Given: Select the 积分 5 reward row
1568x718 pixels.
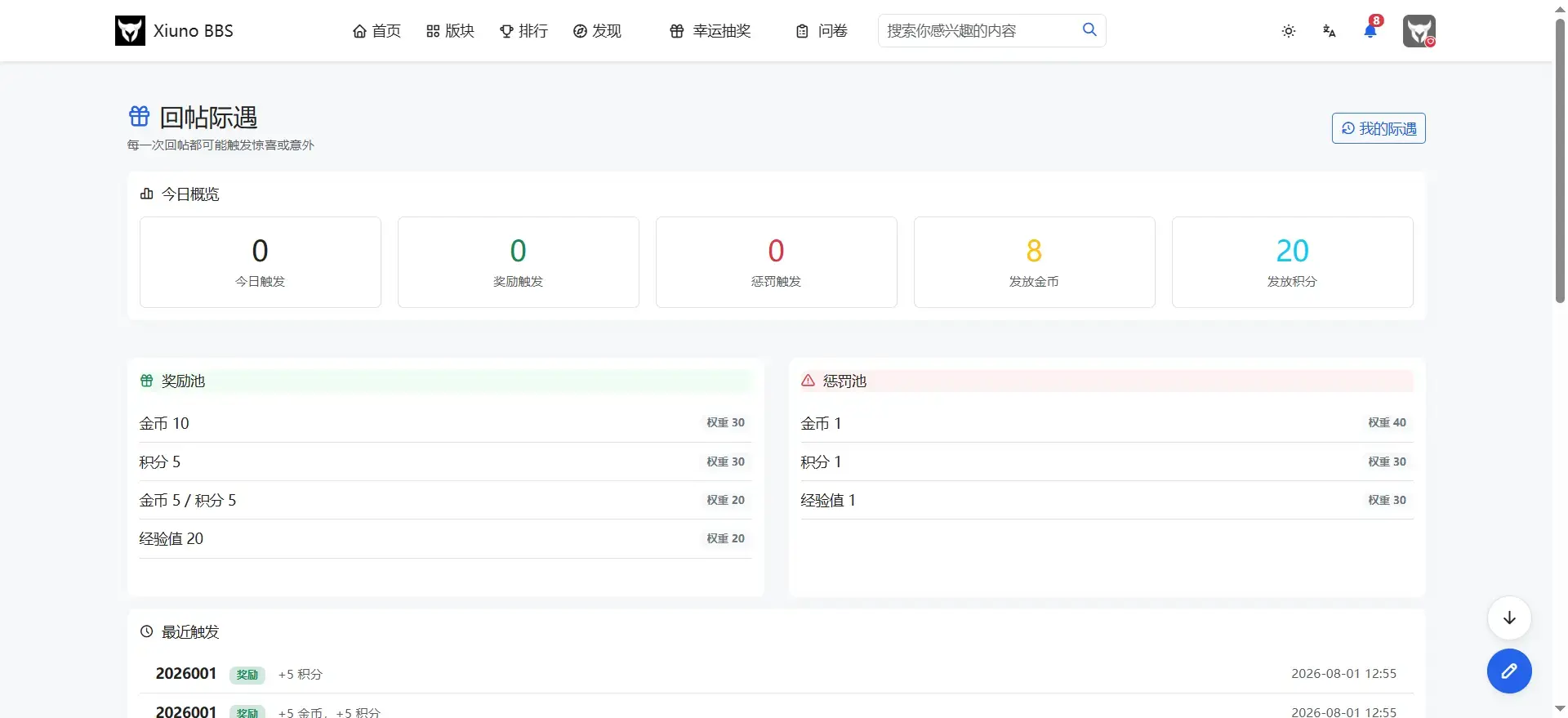Looking at the screenshot, I should (x=445, y=462).
